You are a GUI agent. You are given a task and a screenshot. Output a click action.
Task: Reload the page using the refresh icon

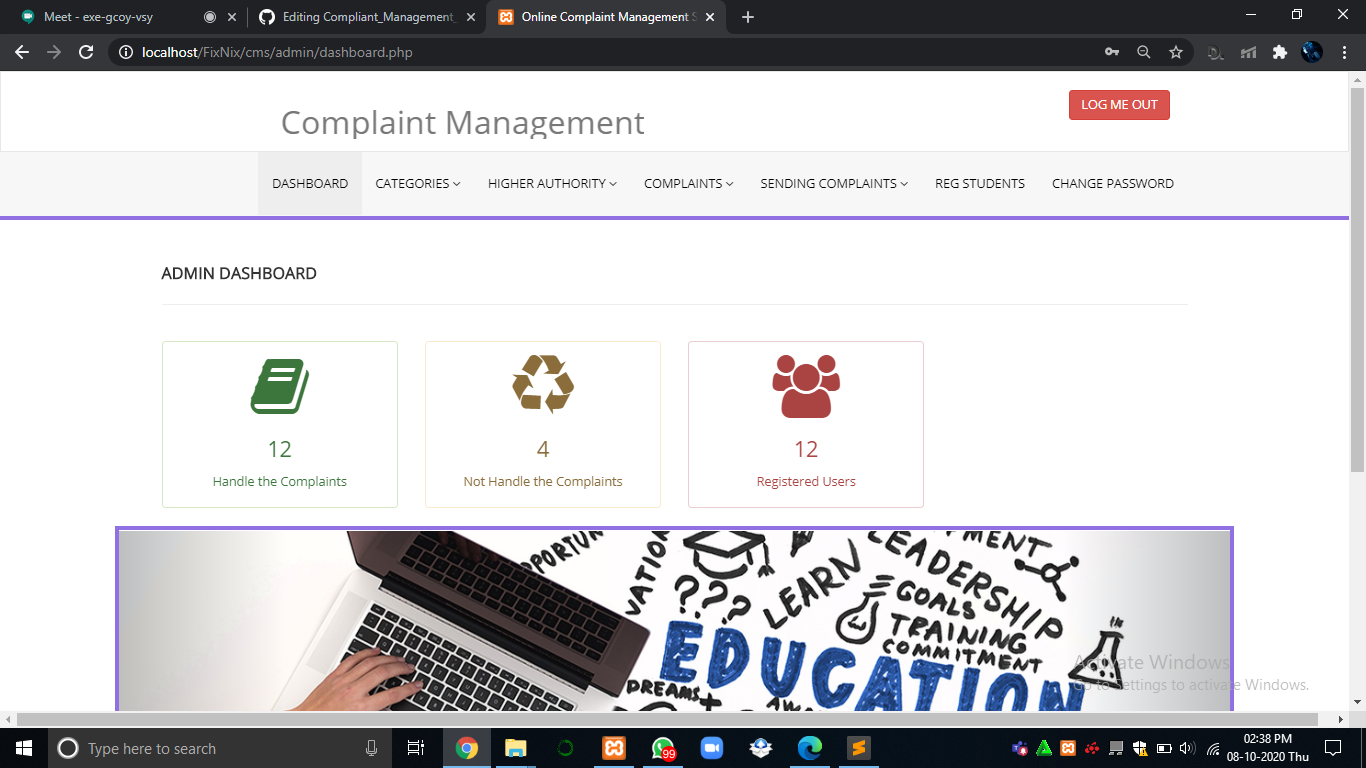coord(85,52)
